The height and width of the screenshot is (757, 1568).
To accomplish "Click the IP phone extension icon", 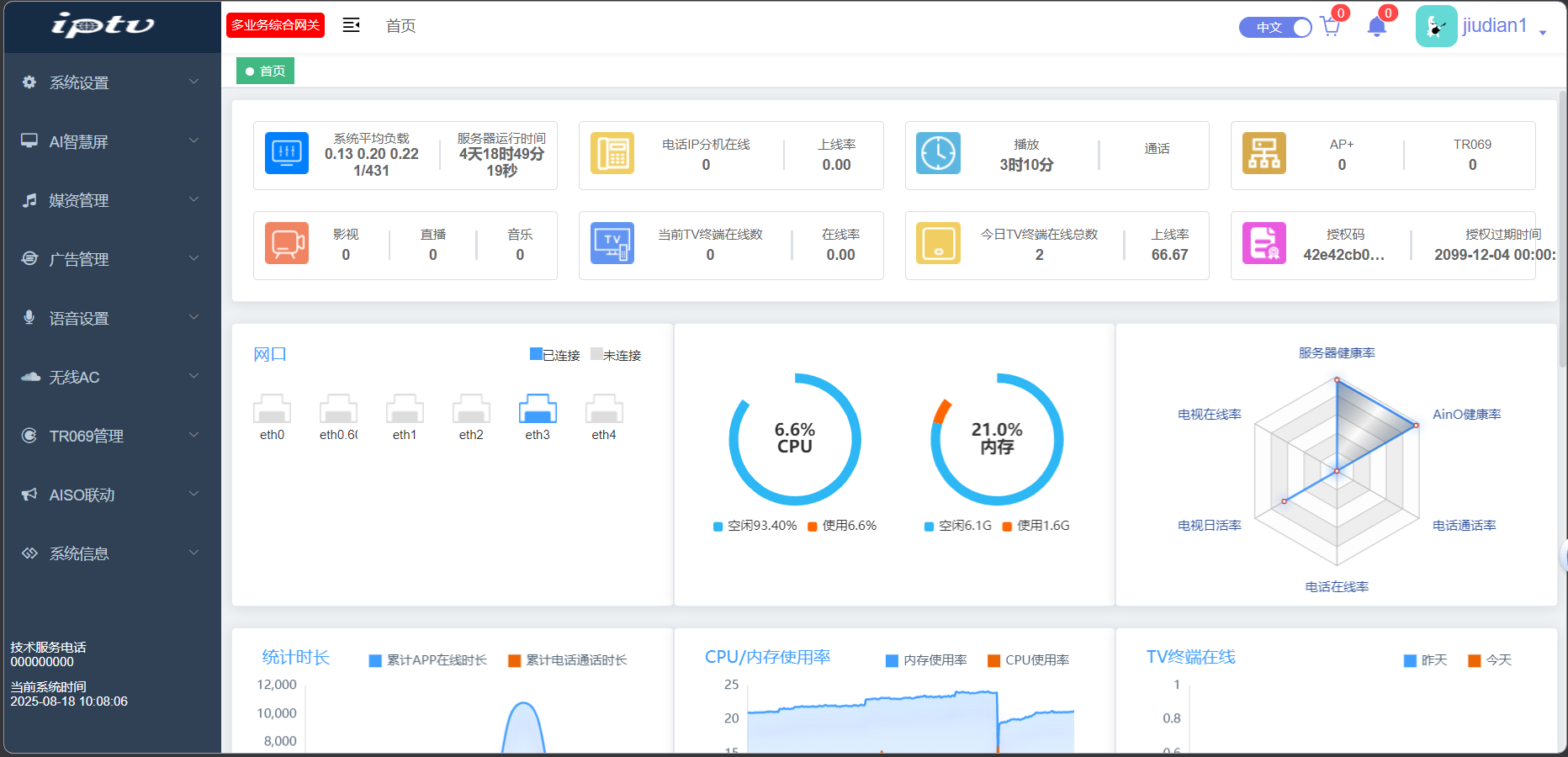I will 612,153.
